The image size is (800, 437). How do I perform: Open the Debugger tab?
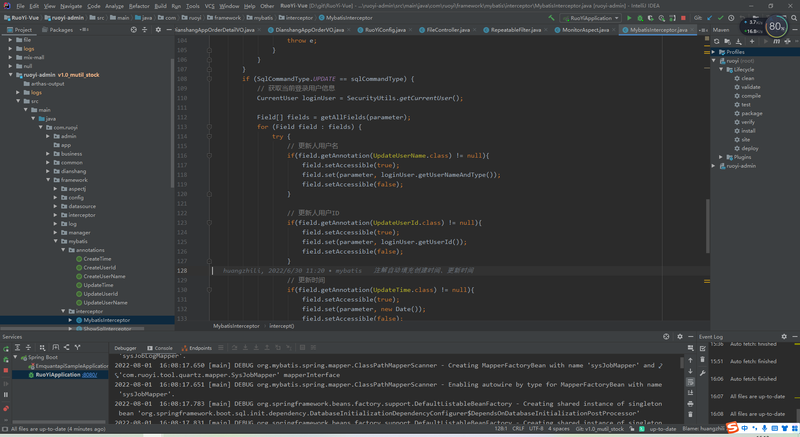125,348
